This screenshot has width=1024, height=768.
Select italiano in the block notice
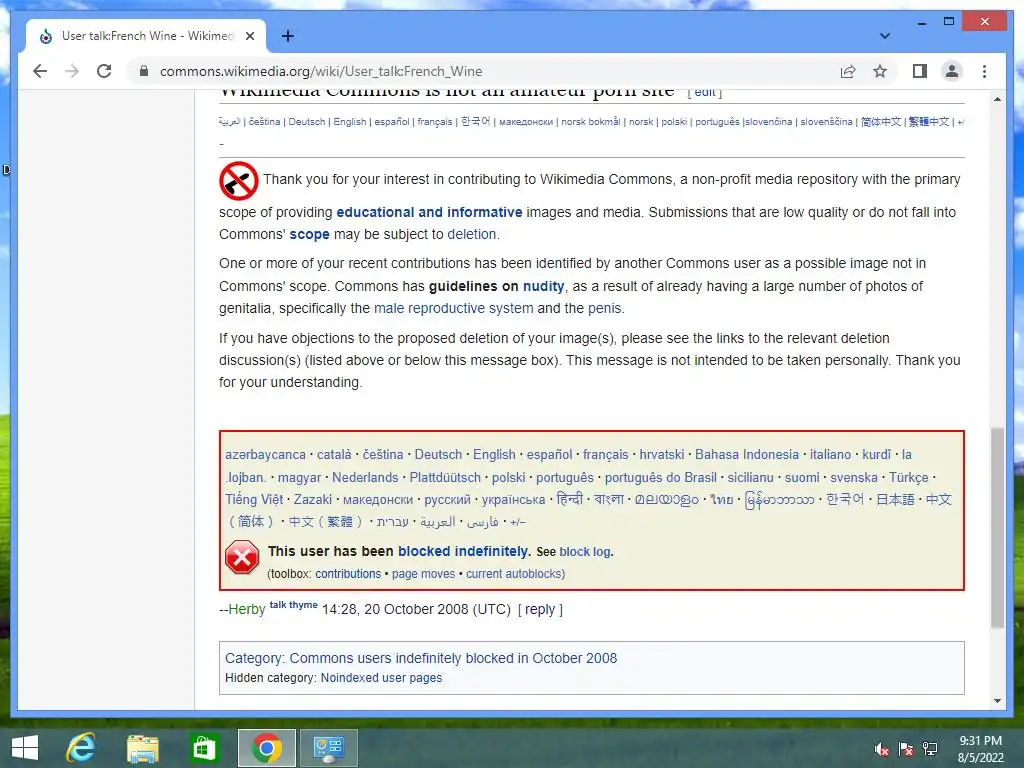pos(831,455)
